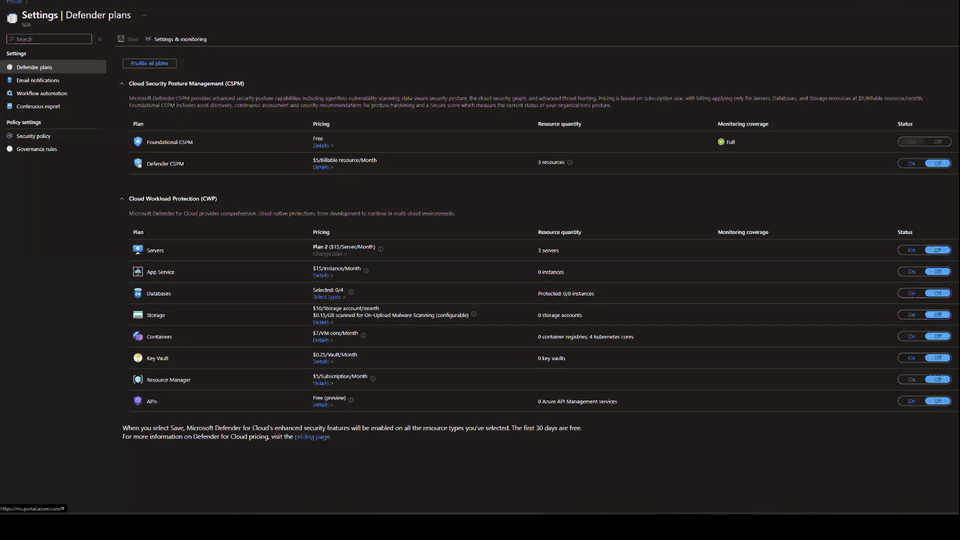Click the Foundational CSPM shield icon
This screenshot has height=540, width=960.
coord(138,141)
